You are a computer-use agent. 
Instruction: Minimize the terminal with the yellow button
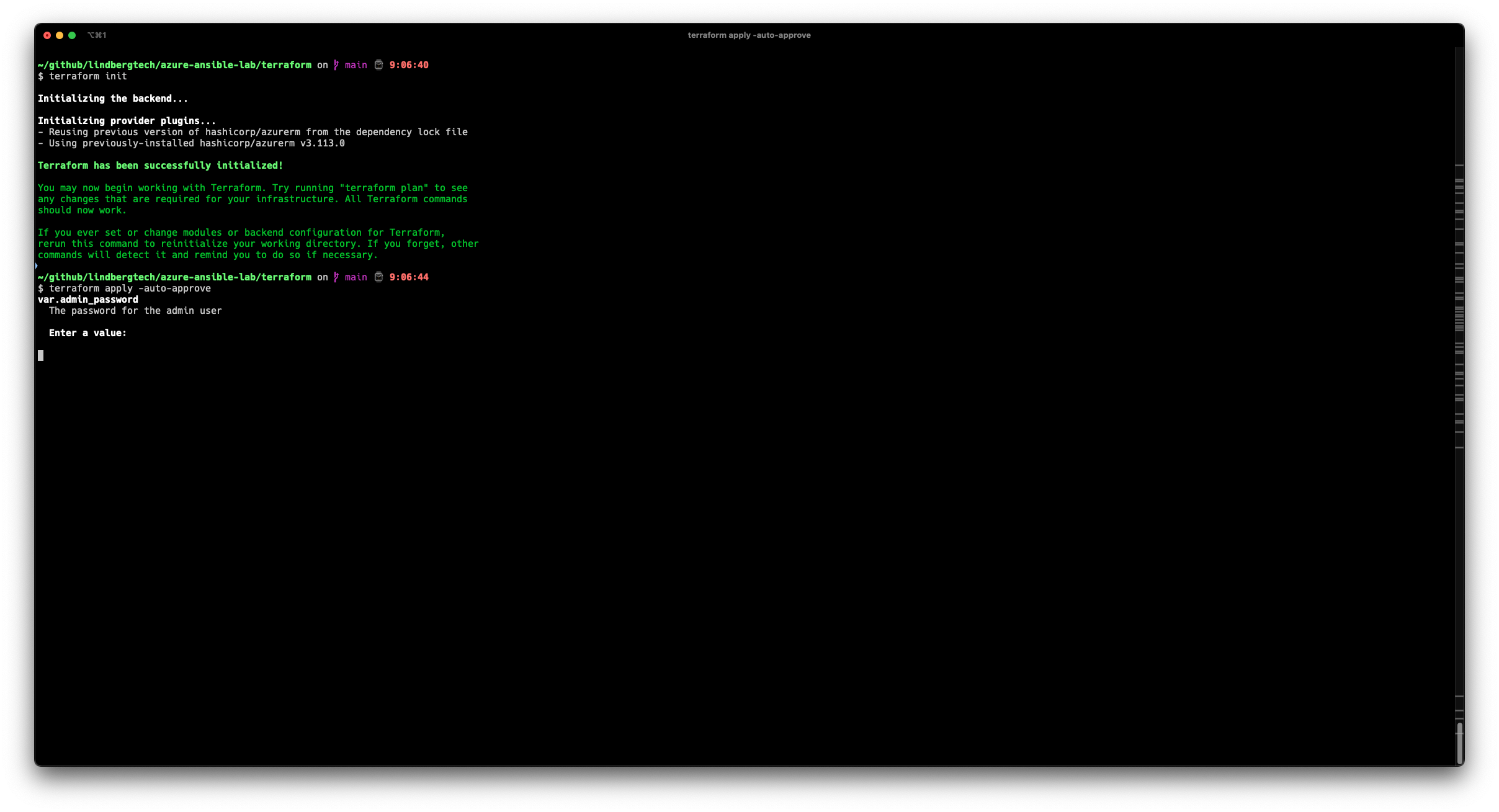tap(60, 35)
